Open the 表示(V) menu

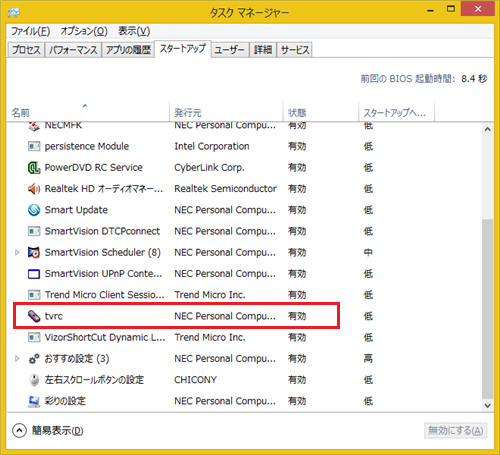pos(134,31)
